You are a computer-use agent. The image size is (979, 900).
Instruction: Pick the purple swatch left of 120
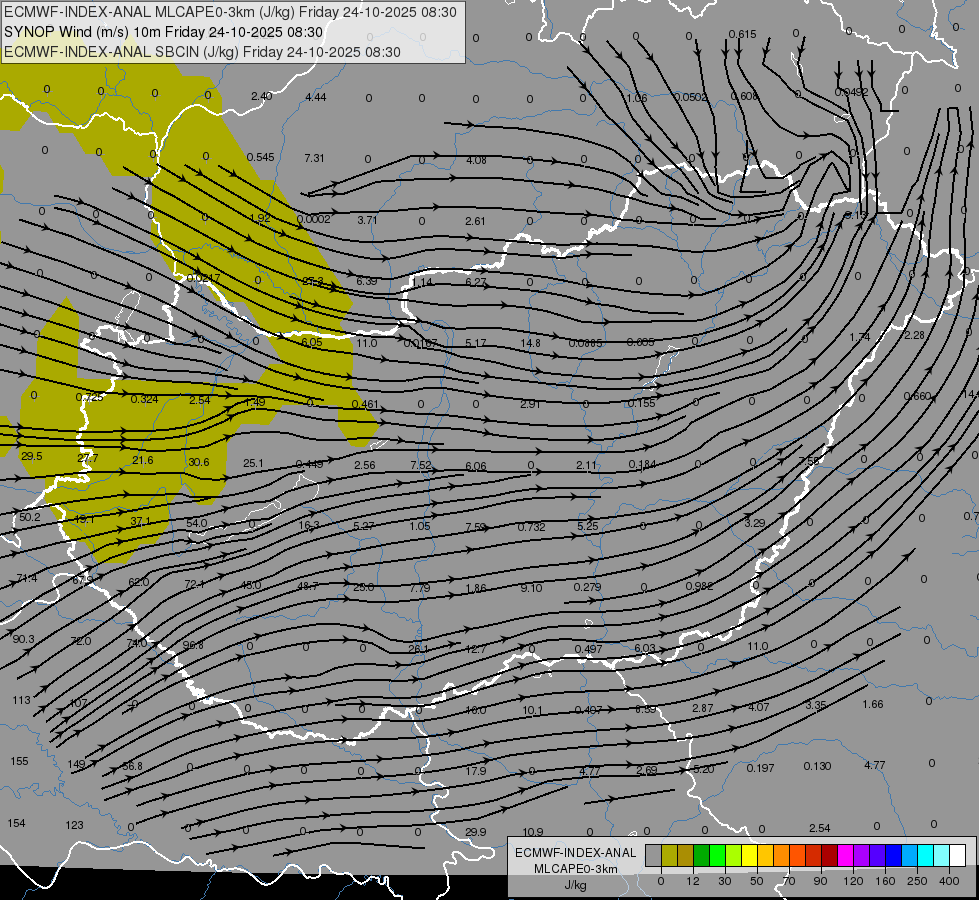pyautogui.click(x=862, y=855)
